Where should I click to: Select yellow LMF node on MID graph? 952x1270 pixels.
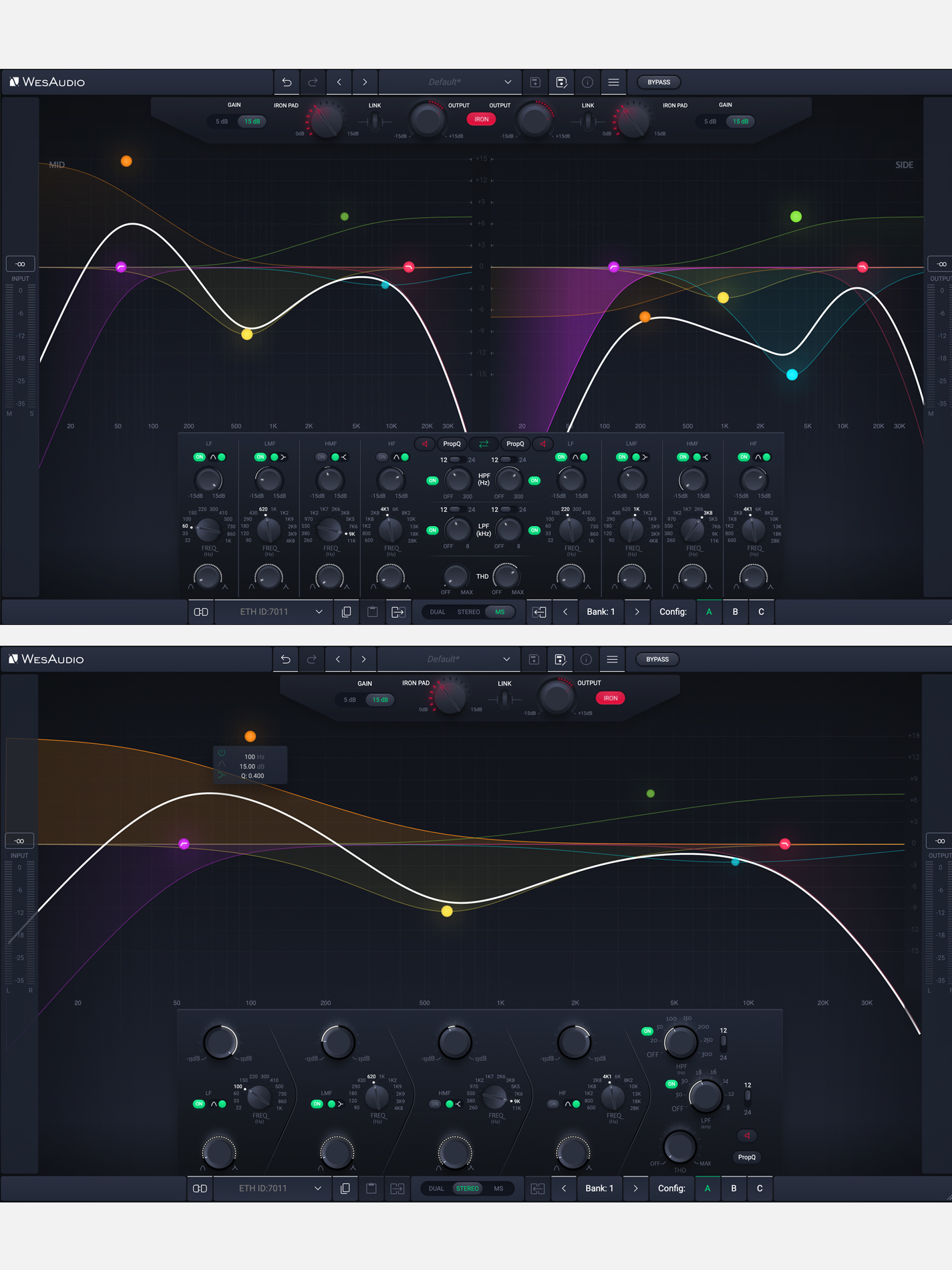[247, 334]
